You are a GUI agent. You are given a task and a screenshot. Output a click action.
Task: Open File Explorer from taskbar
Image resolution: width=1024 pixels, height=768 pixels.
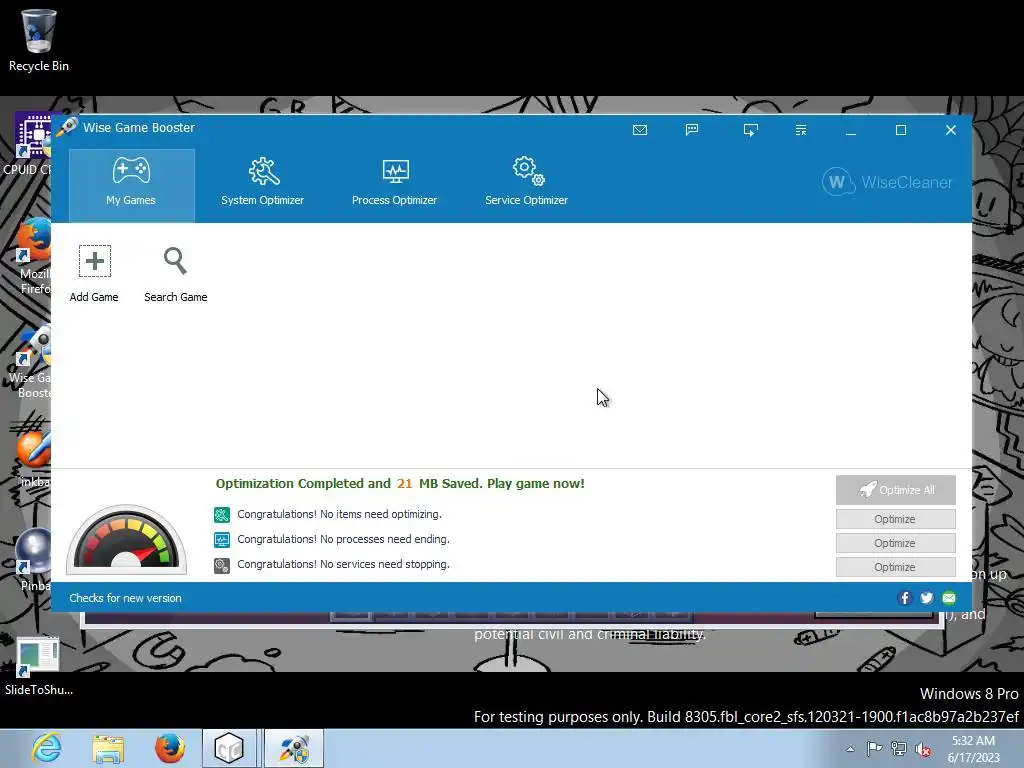pyautogui.click(x=108, y=748)
